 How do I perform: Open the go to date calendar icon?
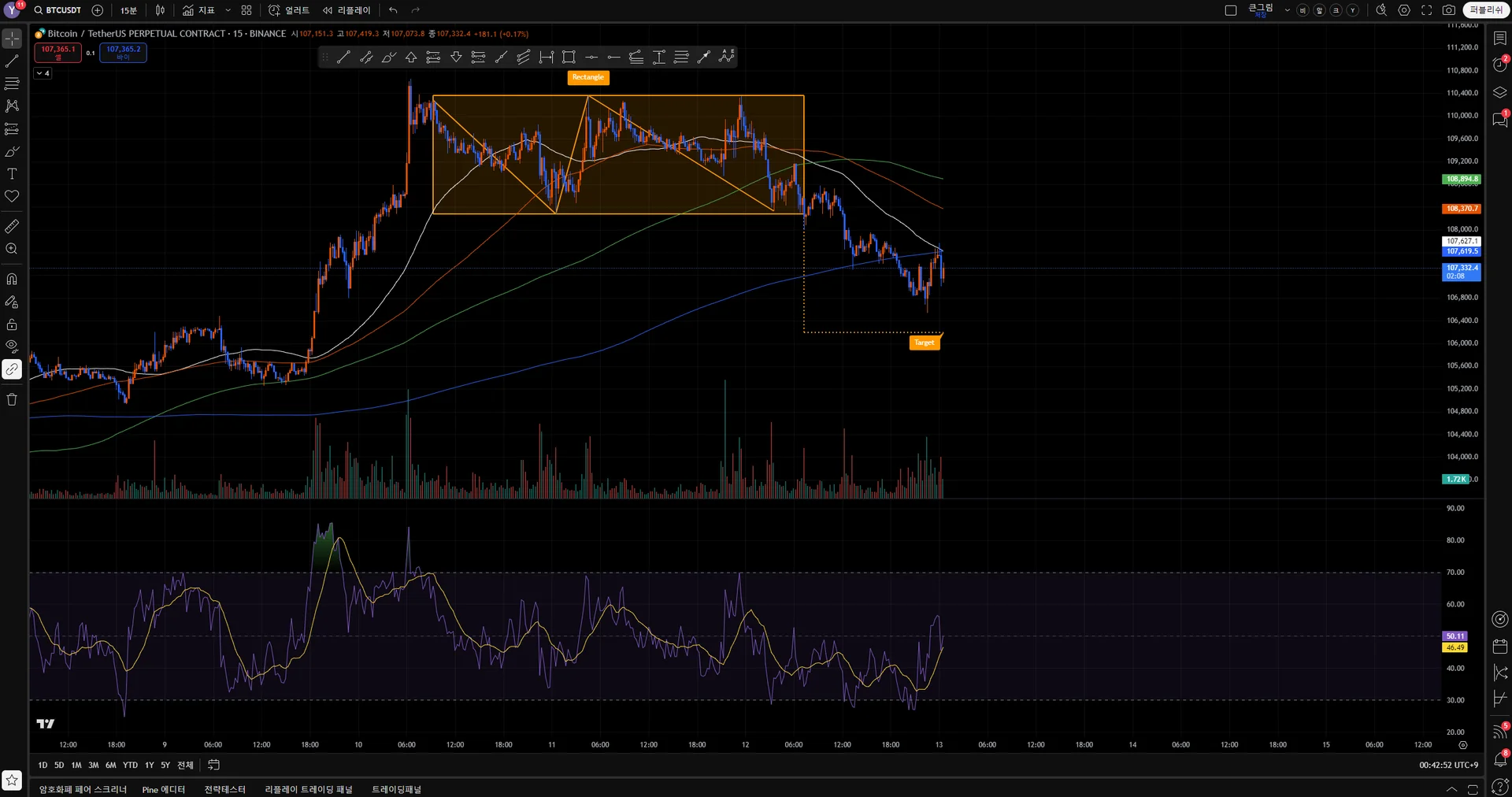tap(213, 765)
